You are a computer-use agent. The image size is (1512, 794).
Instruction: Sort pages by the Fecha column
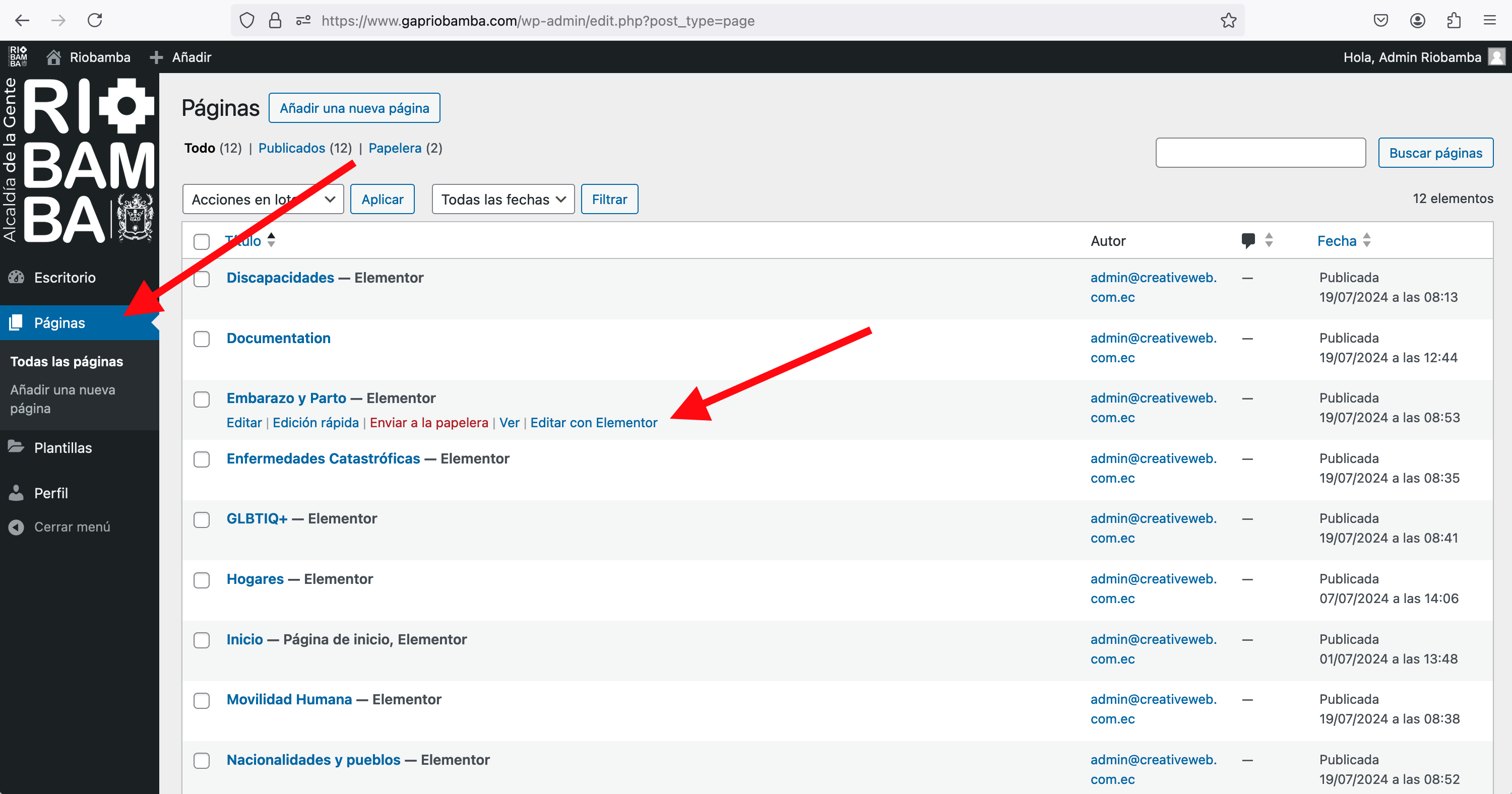[x=1337, y=241]
